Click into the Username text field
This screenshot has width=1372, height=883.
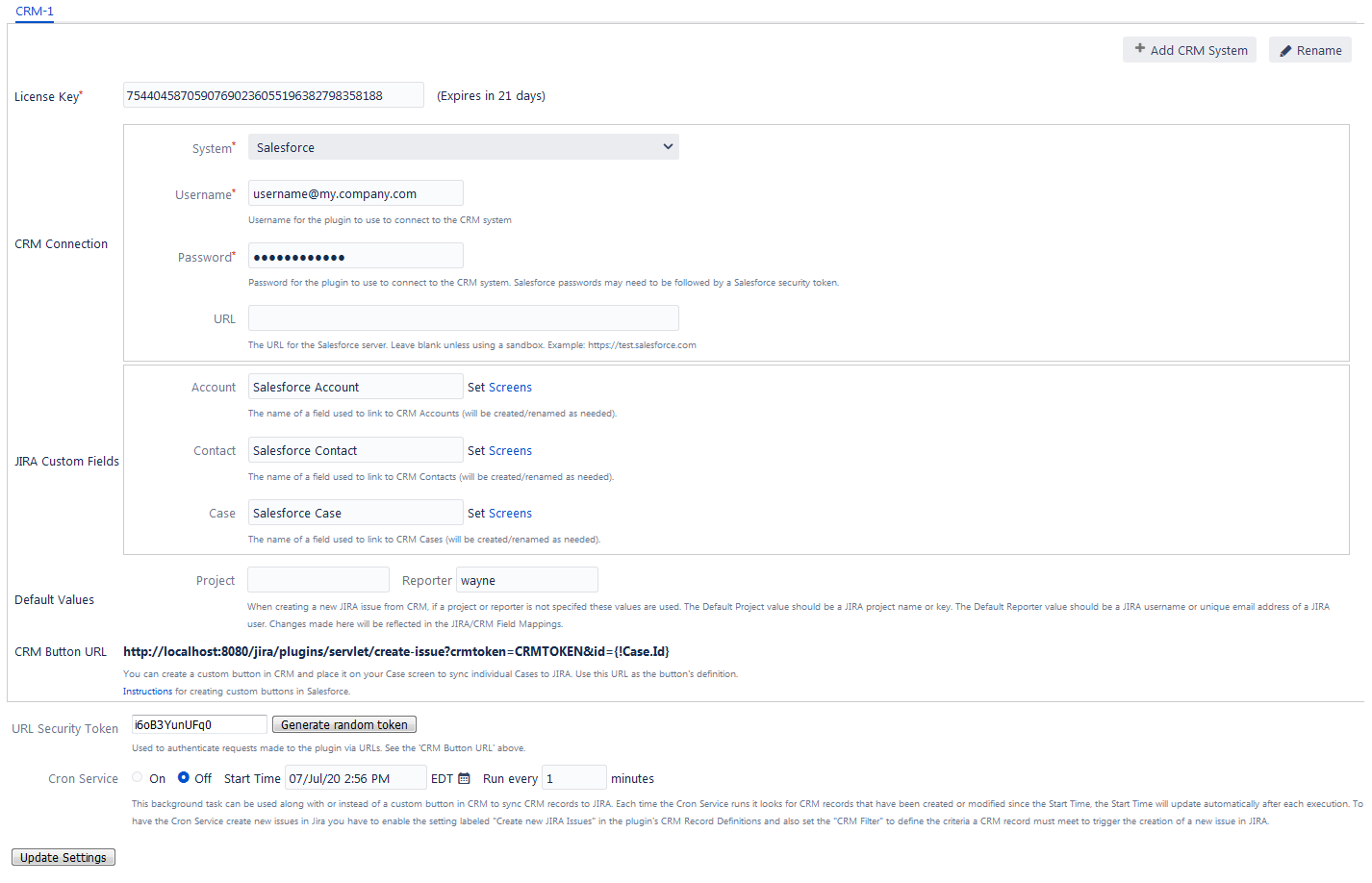point(355,193)
